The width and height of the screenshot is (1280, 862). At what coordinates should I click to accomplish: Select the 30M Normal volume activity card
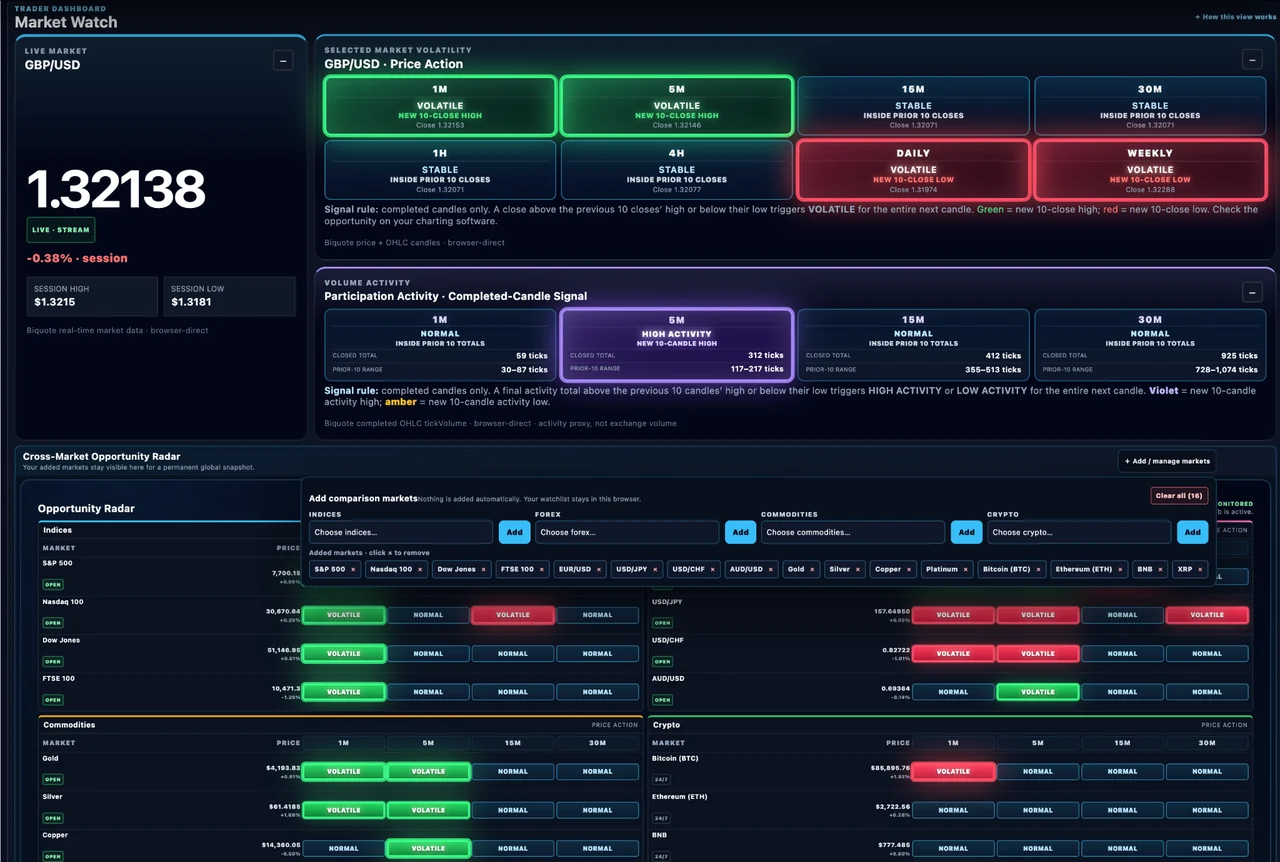tap(1150, 344)
